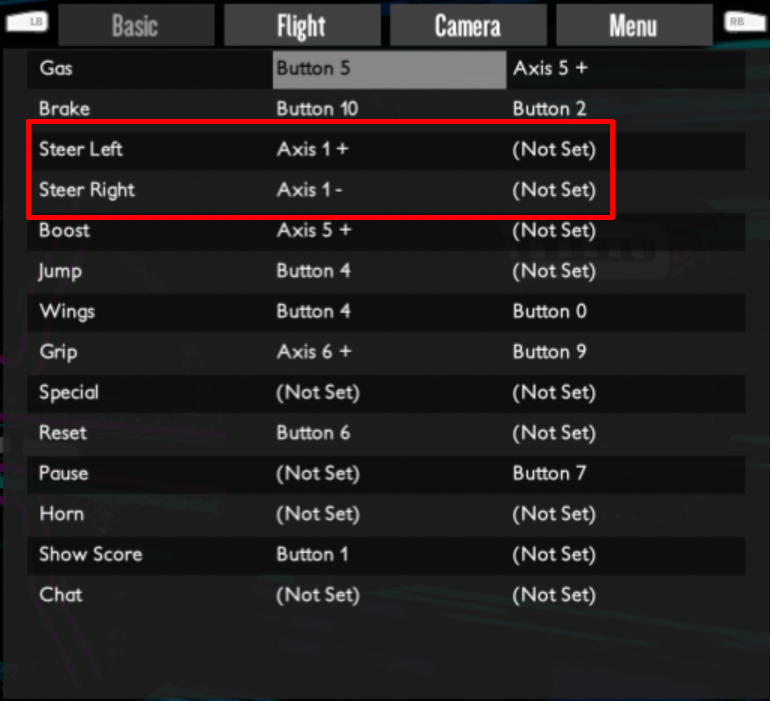771x701 pixels.
Task: Edit Grip primary binding Axis 6 +
Action: coord(314,352)
